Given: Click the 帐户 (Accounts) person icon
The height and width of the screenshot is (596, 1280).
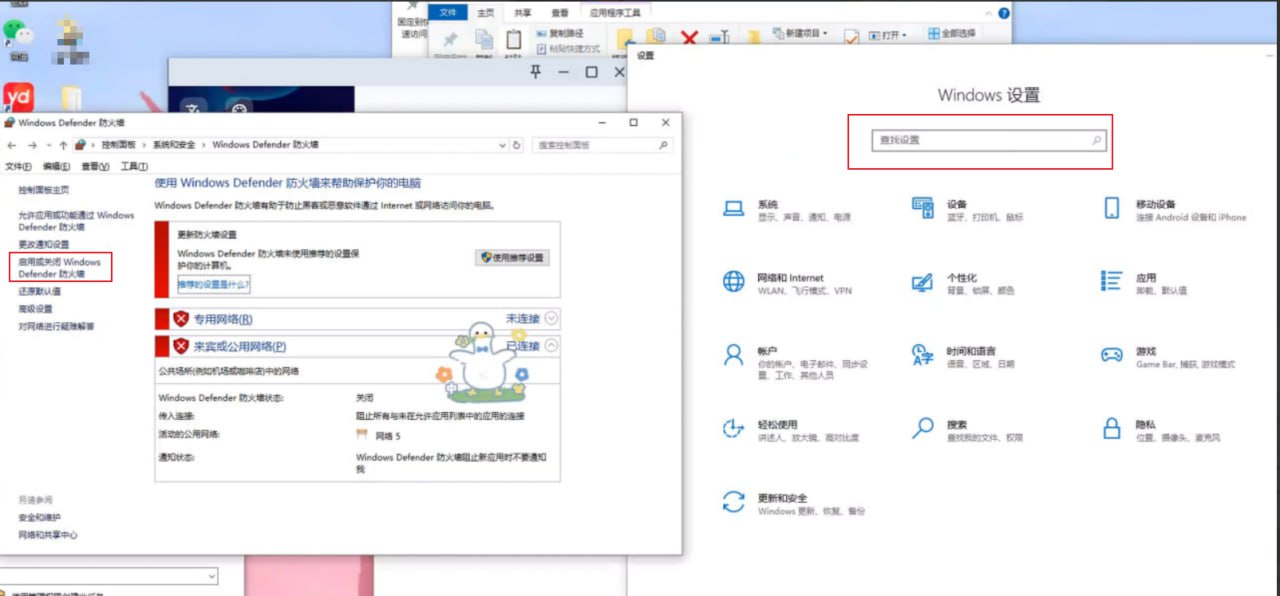Looking at the screenshot, I should pos(733,356).
